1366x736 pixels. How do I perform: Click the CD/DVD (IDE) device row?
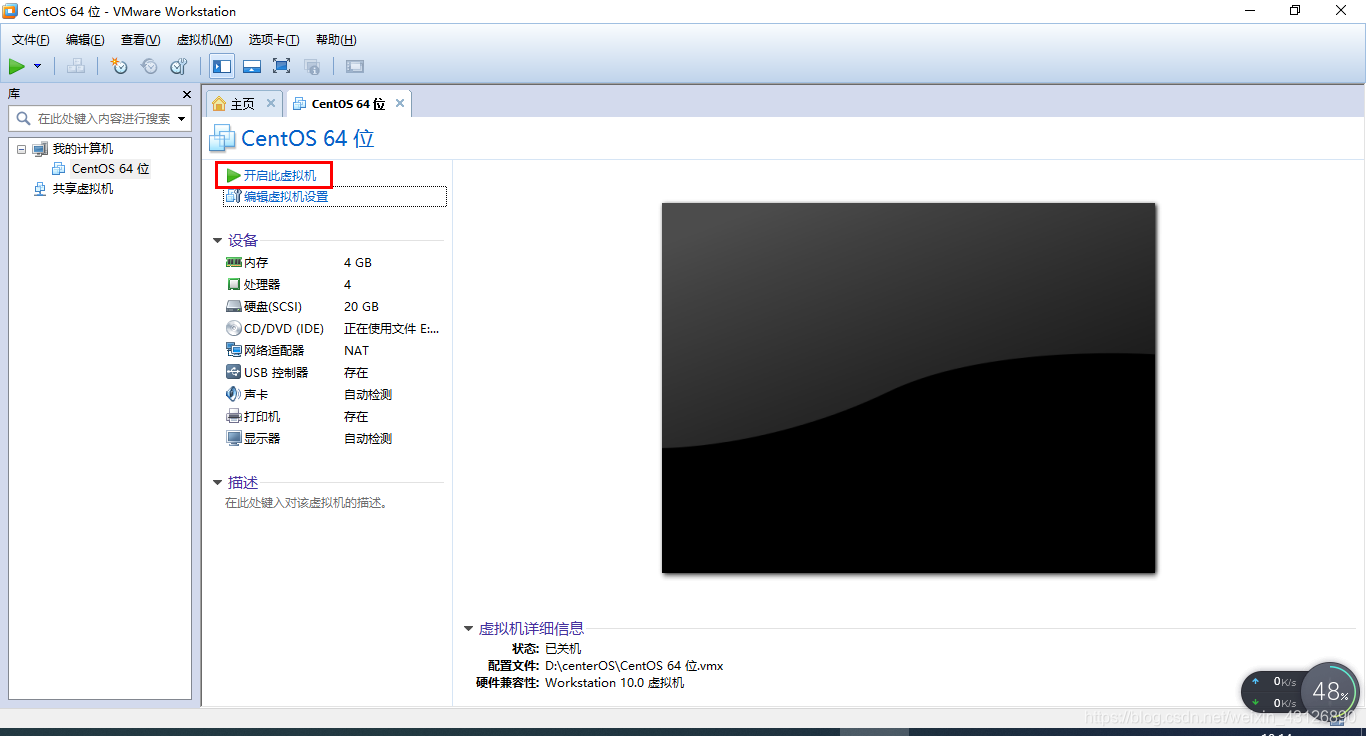(334, 329)
